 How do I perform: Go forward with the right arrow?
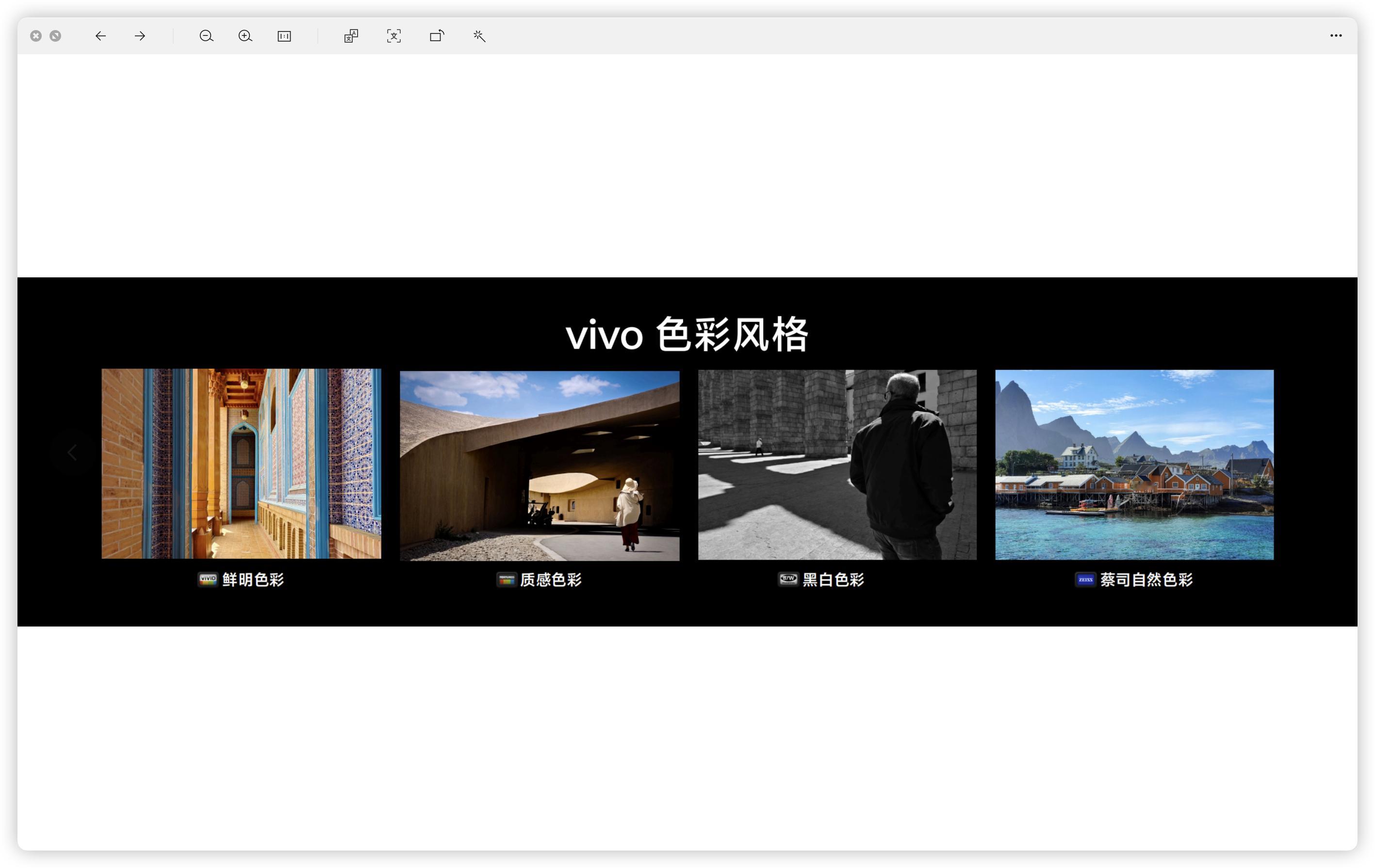pyautogui.click(x=140, y=36)
